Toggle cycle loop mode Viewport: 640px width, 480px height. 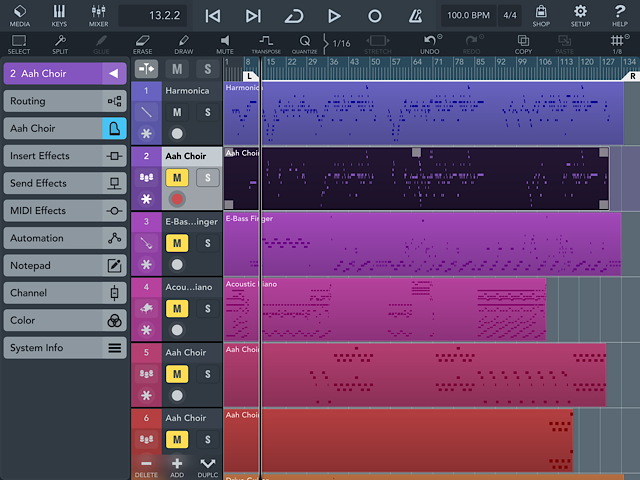point(294,16)
